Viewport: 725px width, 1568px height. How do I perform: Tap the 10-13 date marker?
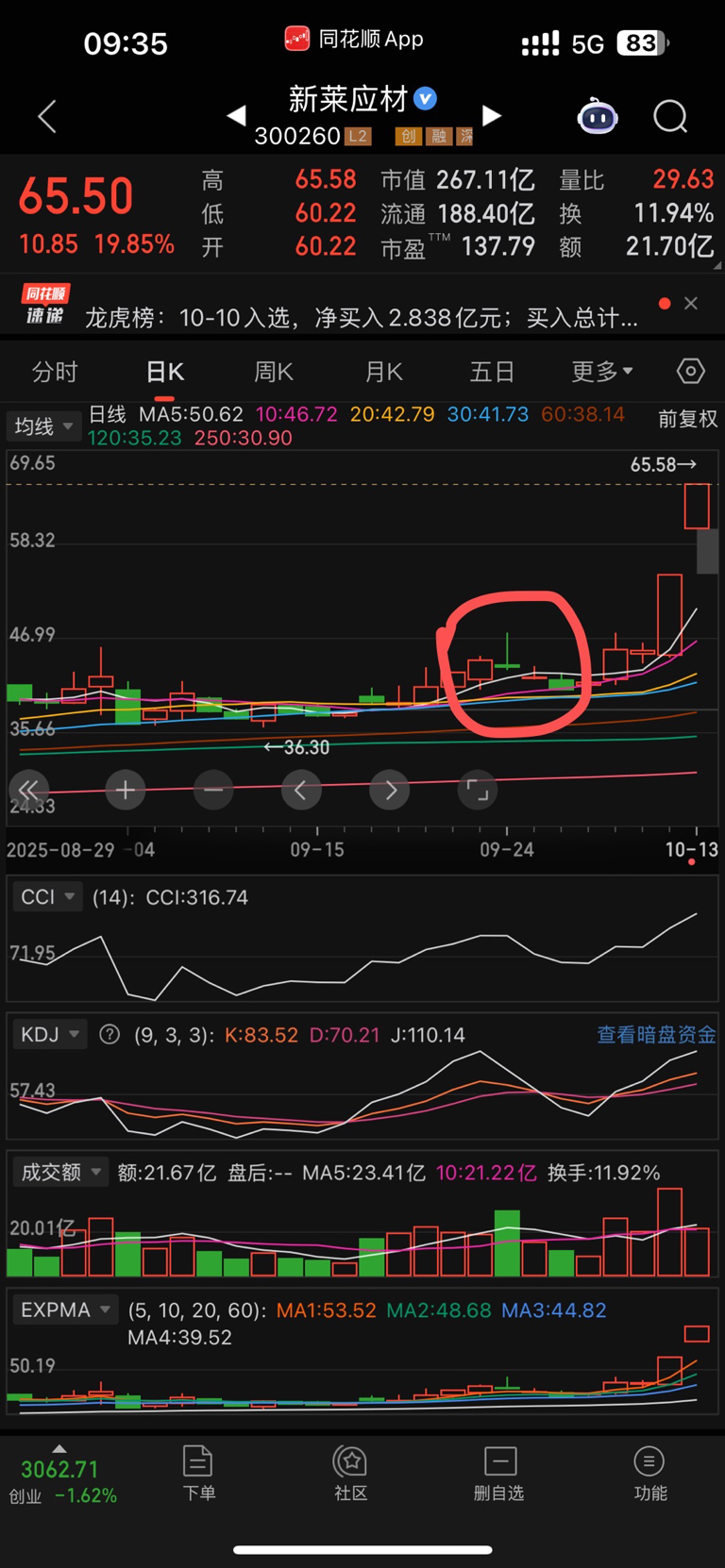(692, 850)
